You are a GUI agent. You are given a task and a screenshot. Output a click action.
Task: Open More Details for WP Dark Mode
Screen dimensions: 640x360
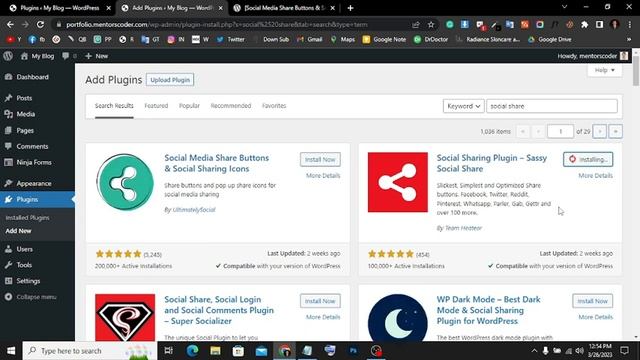click(x=596, y=317)
